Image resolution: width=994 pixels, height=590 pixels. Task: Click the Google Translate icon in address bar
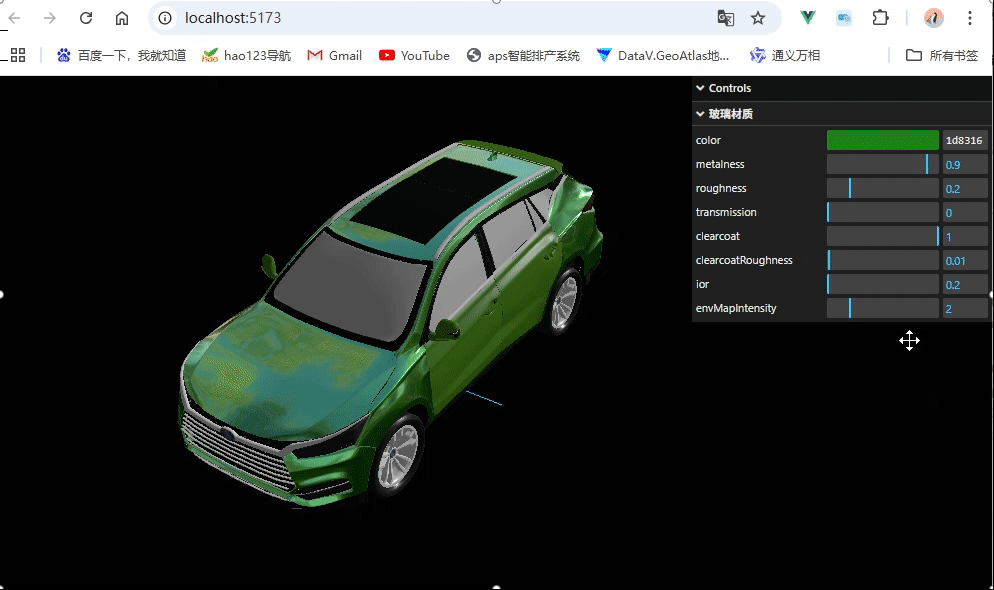click(x=726, y=18)
